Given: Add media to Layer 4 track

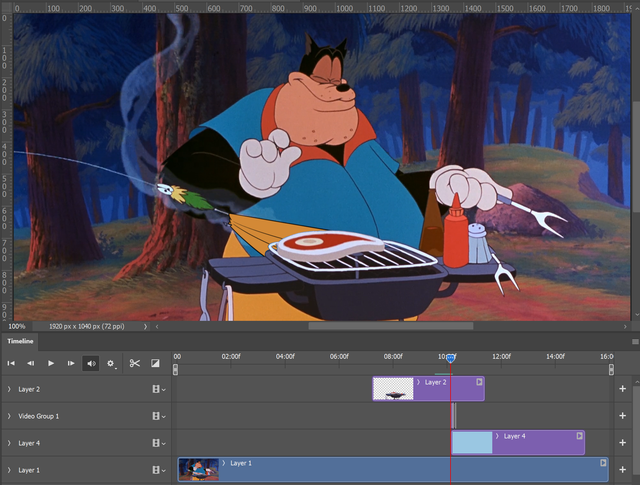Looking at the screenshot, I should 622,443.
